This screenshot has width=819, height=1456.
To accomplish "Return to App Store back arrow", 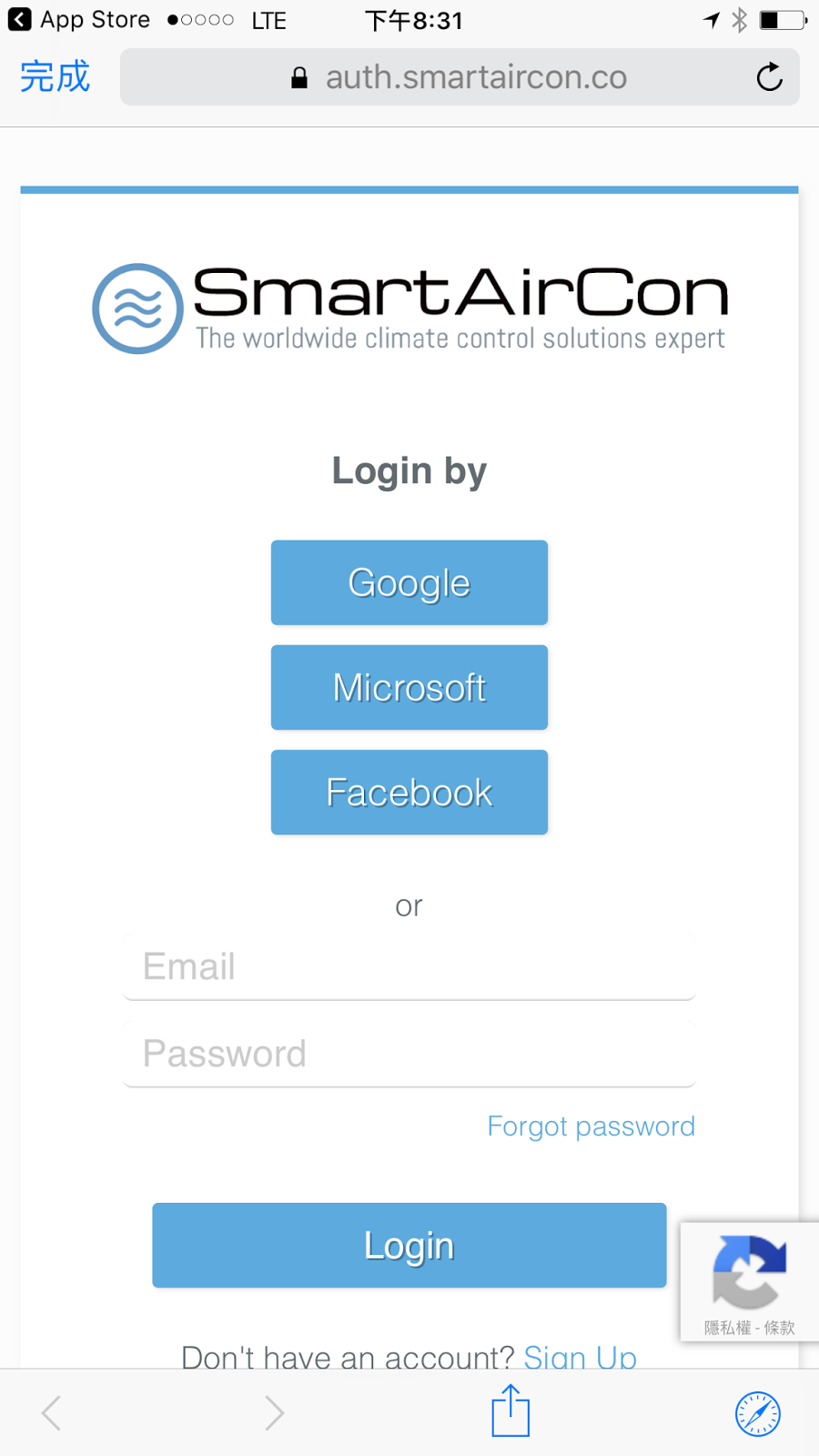I will coord(20,19).
